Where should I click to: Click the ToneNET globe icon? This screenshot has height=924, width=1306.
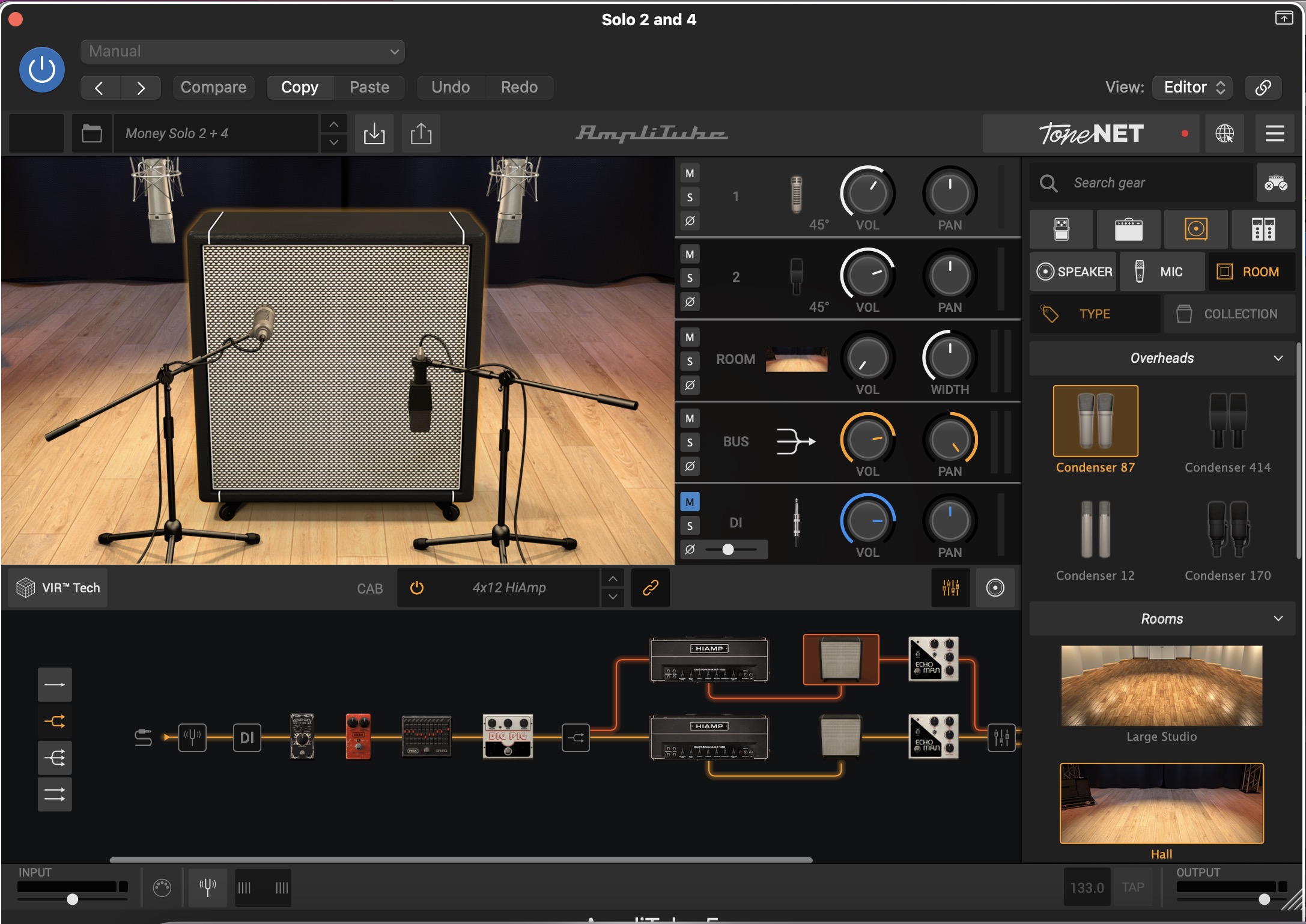click(1224, 133)
